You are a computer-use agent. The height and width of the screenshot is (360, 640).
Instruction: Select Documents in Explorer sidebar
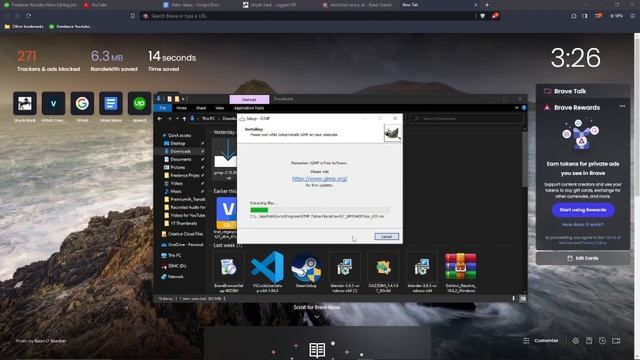click(181, 160)
